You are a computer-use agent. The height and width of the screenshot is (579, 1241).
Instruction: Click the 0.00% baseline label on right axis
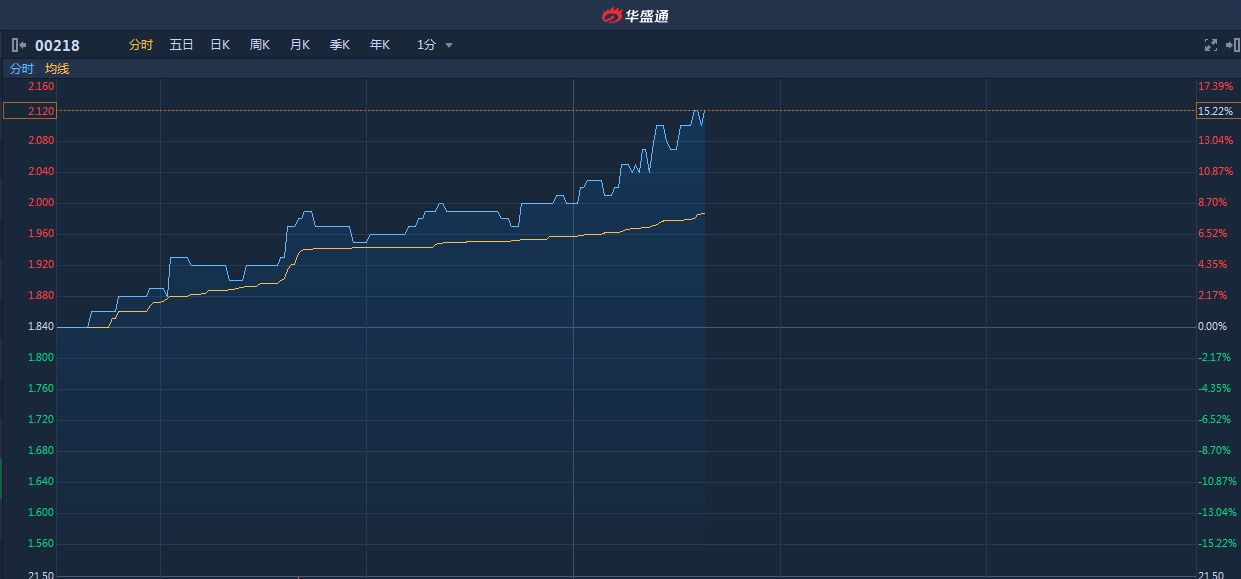pyautogui.click(x=1212, y=327)
